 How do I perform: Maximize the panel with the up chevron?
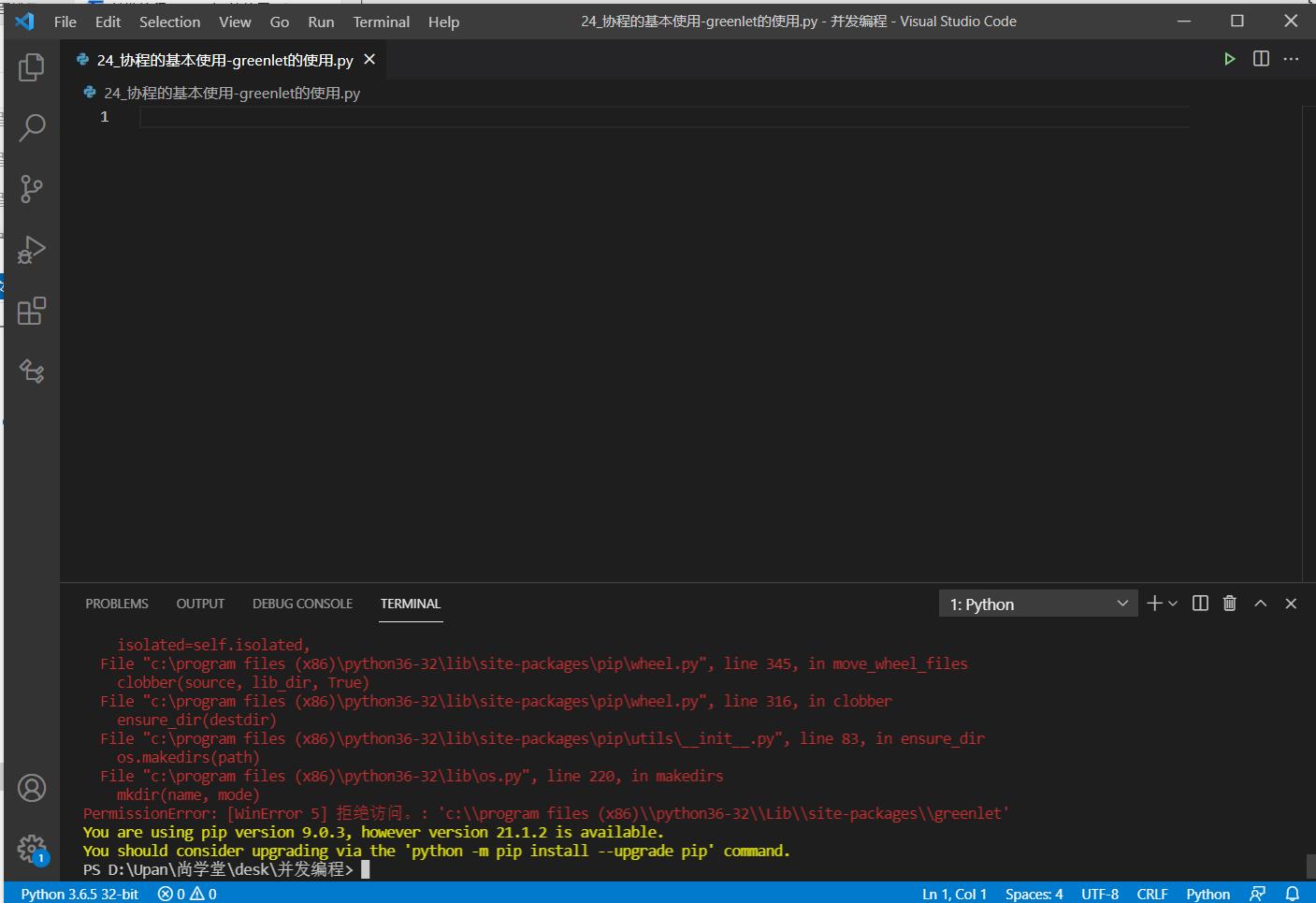tap(1260, 604)
